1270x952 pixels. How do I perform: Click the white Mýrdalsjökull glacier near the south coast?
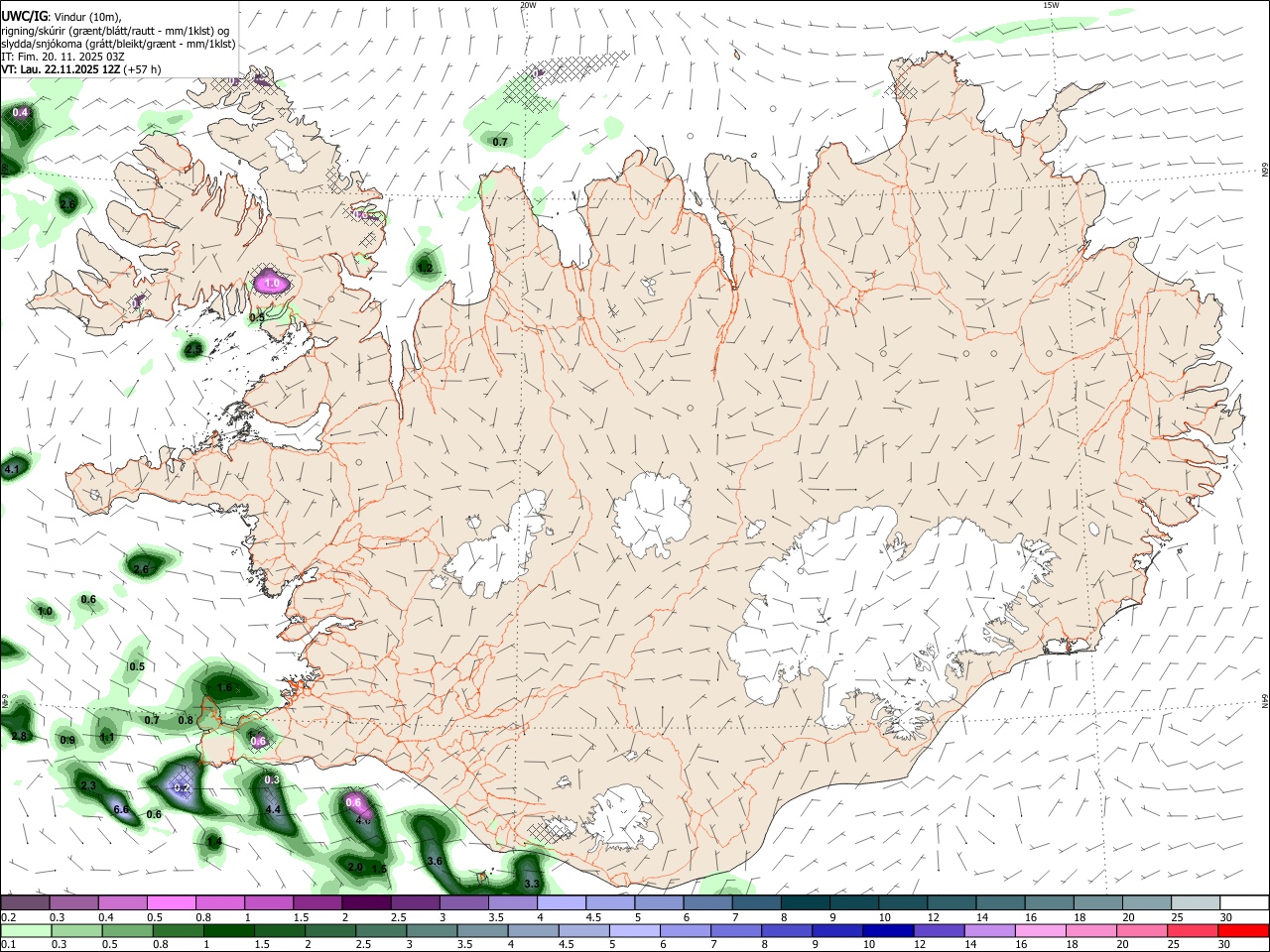point(623,818)
